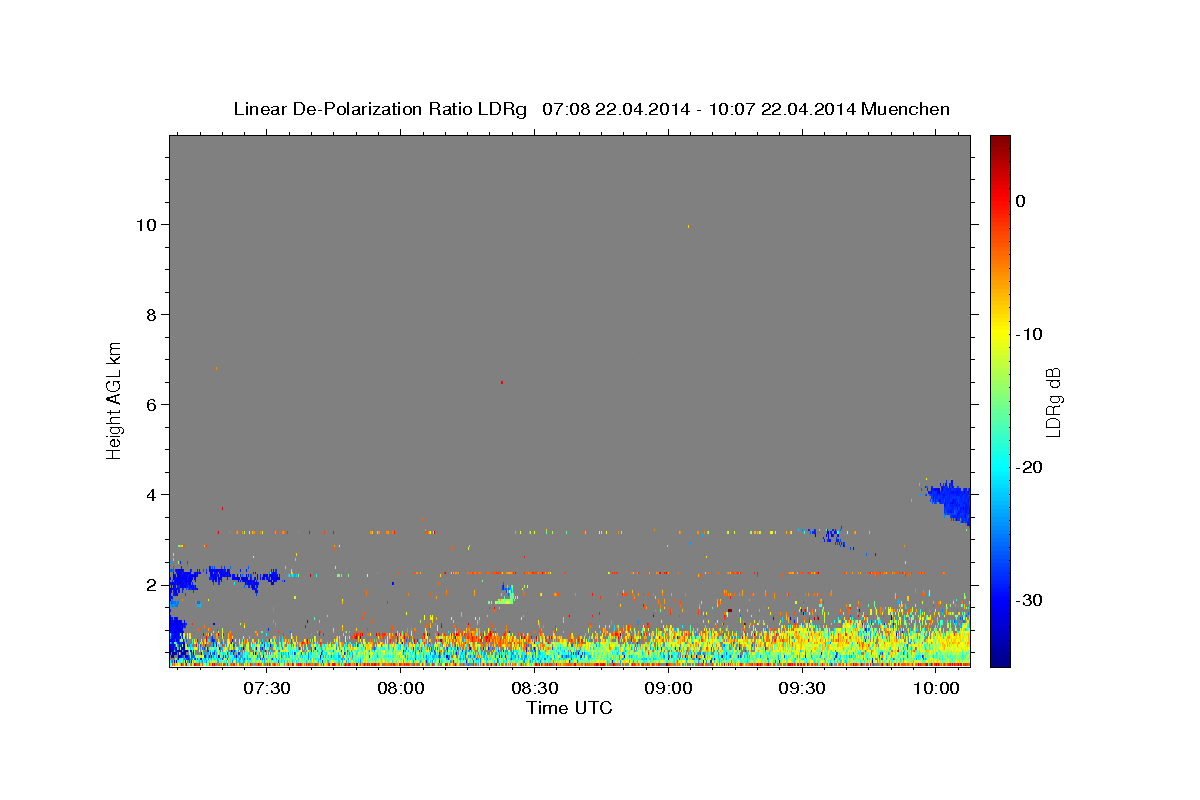
Task: Click the blue cloud layer at 2 km near 07:10
Action: (184, 580)
